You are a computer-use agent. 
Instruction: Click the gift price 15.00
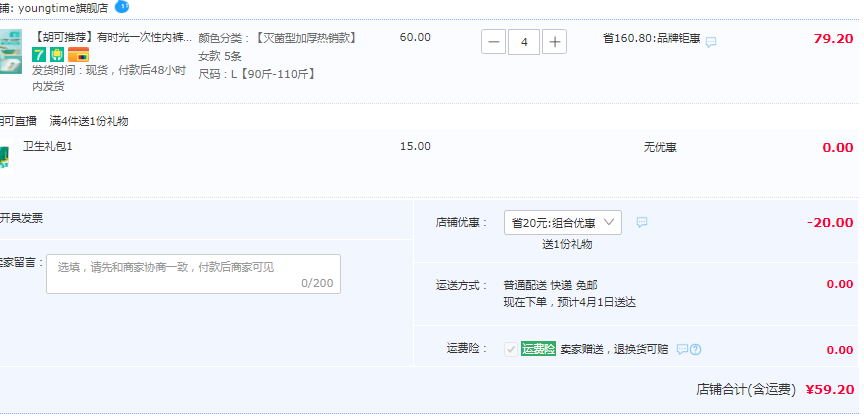[x=415, y=146]
